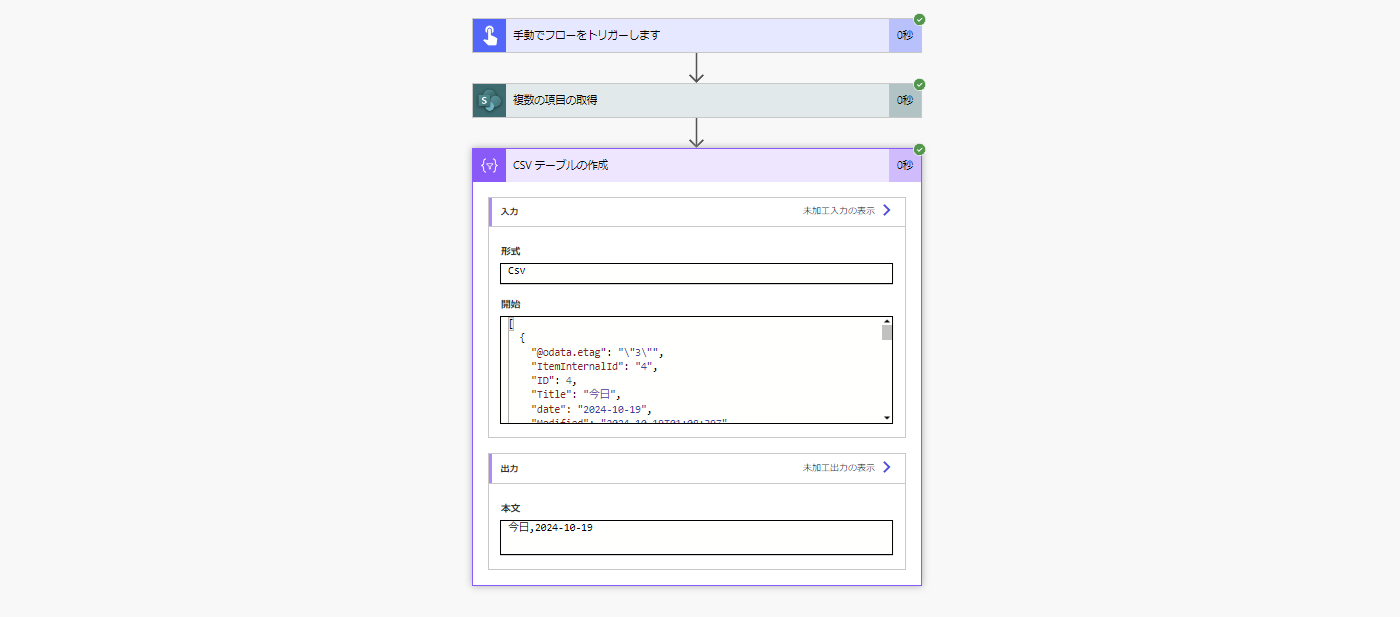Click chevron beside 未加工出力の表示
This screenshot has width=1400, height=617.
tap(884, 467)
